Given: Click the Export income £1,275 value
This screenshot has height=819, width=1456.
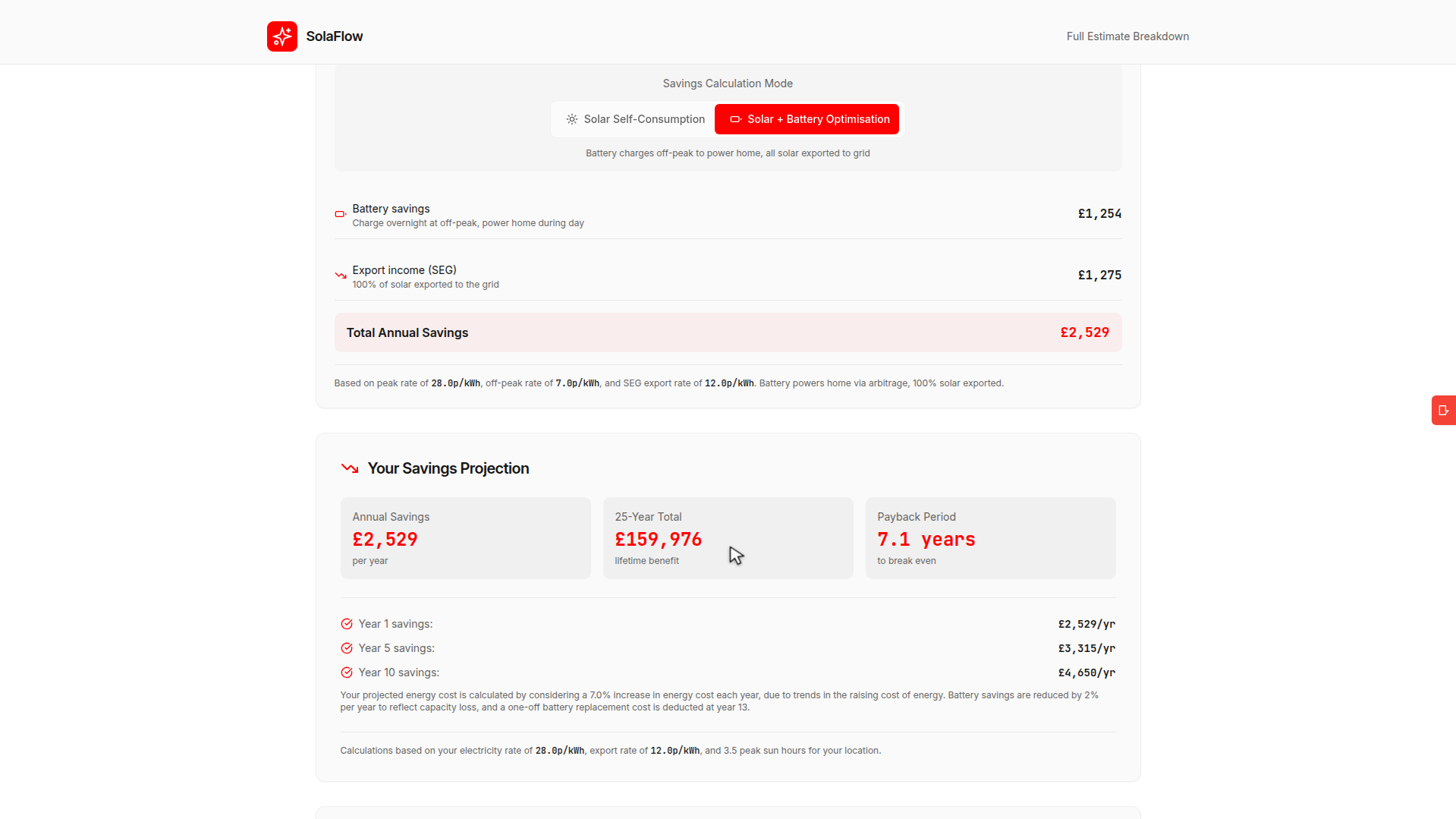Looking at the screenshot, I should pos(1099,276).
